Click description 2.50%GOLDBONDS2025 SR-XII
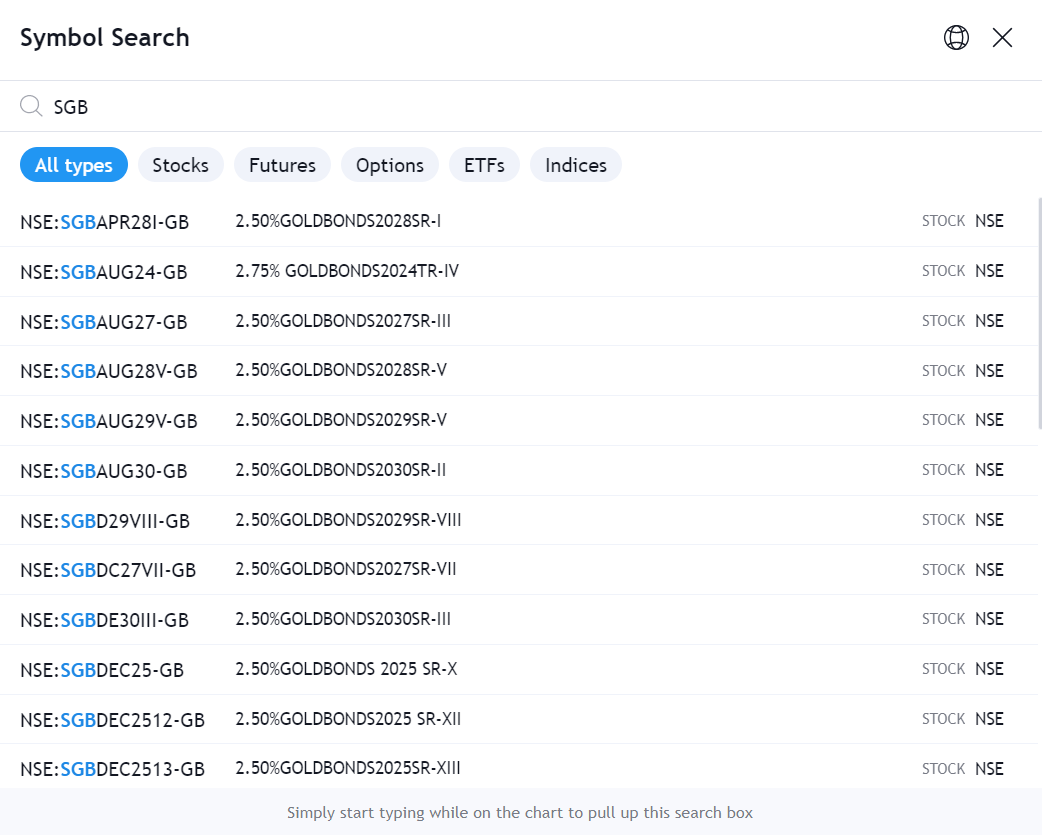1042x835 pixels. pos(348,718)
